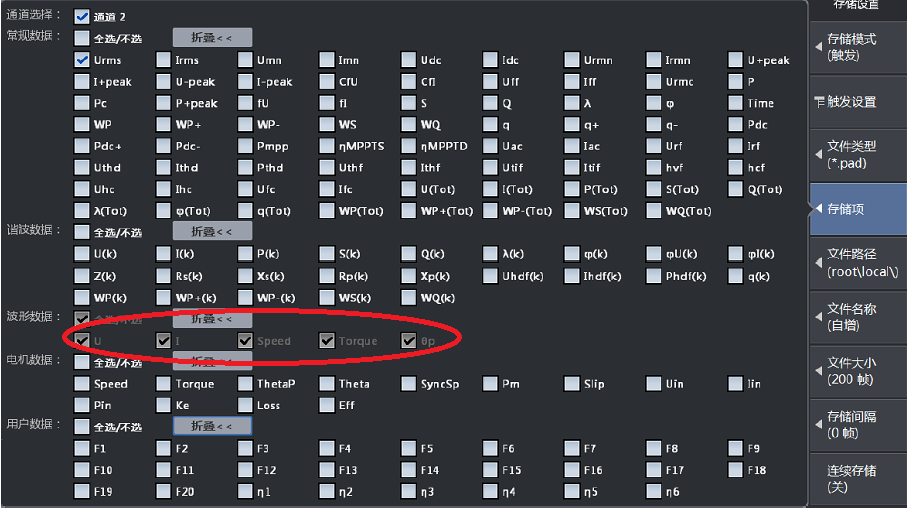This screenshot has width=908, height=510.
Task: Check the Pmpp option
Action: (x=245, y=146)
